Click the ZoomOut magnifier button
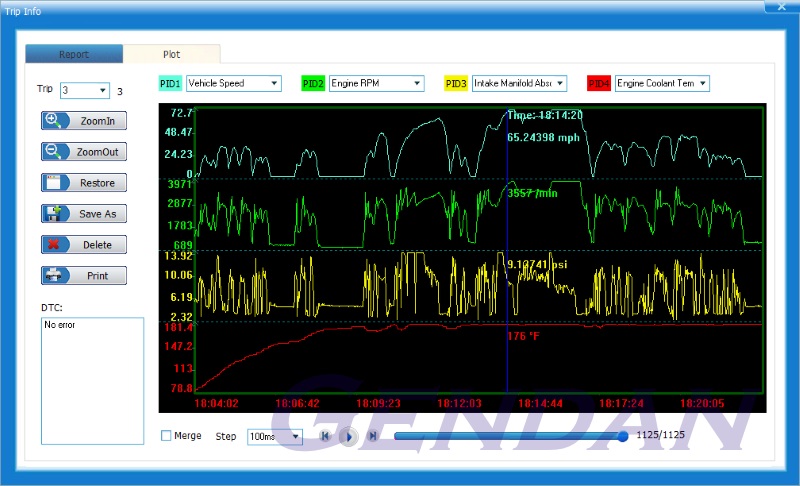 (84, 152)
